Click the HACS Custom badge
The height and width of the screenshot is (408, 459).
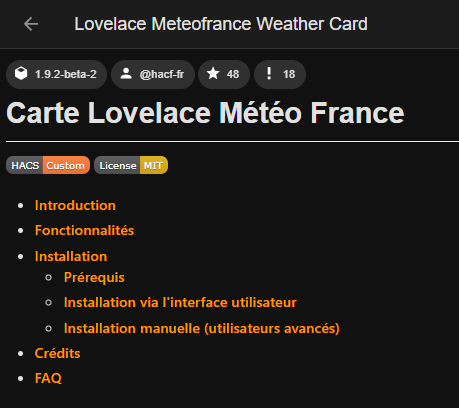click(48, 165)
